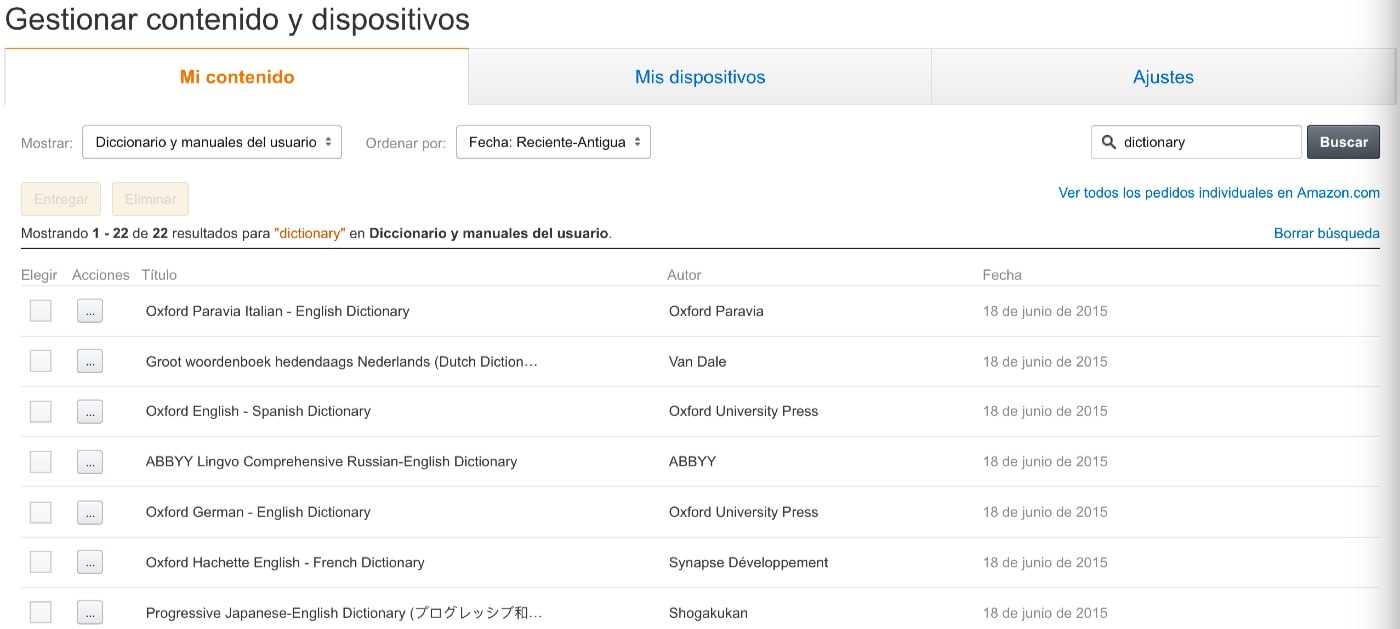Open actions menu for Oxford Hachette French Dictionary

pos(90,562)
